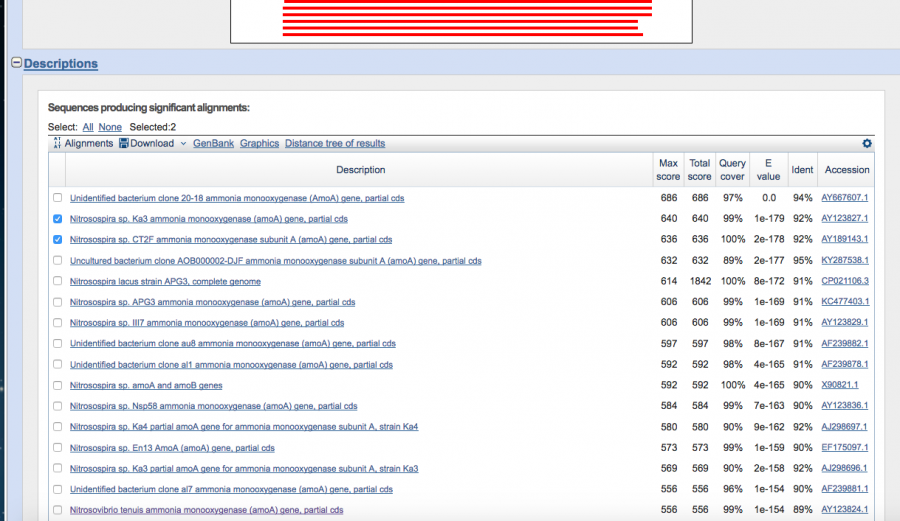900x521 pixels.
Task: Open Nitrosospira sp. amoA and amoB genes
Action: point(146,385)
